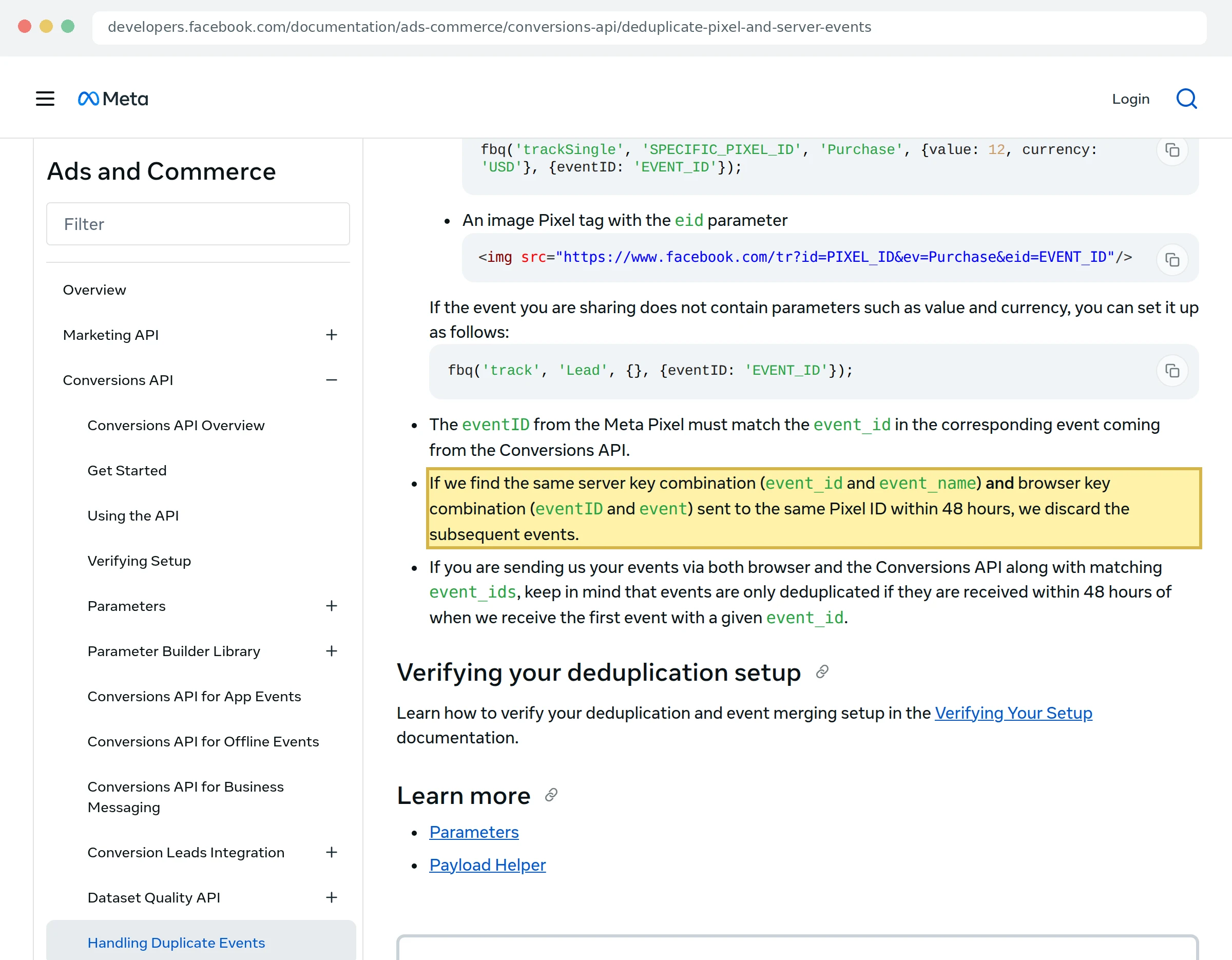Follow the Verifying Your Setup link
Image resolution: width=1232 pixels, height=960 pixels.
click(x=1013, y=713)
